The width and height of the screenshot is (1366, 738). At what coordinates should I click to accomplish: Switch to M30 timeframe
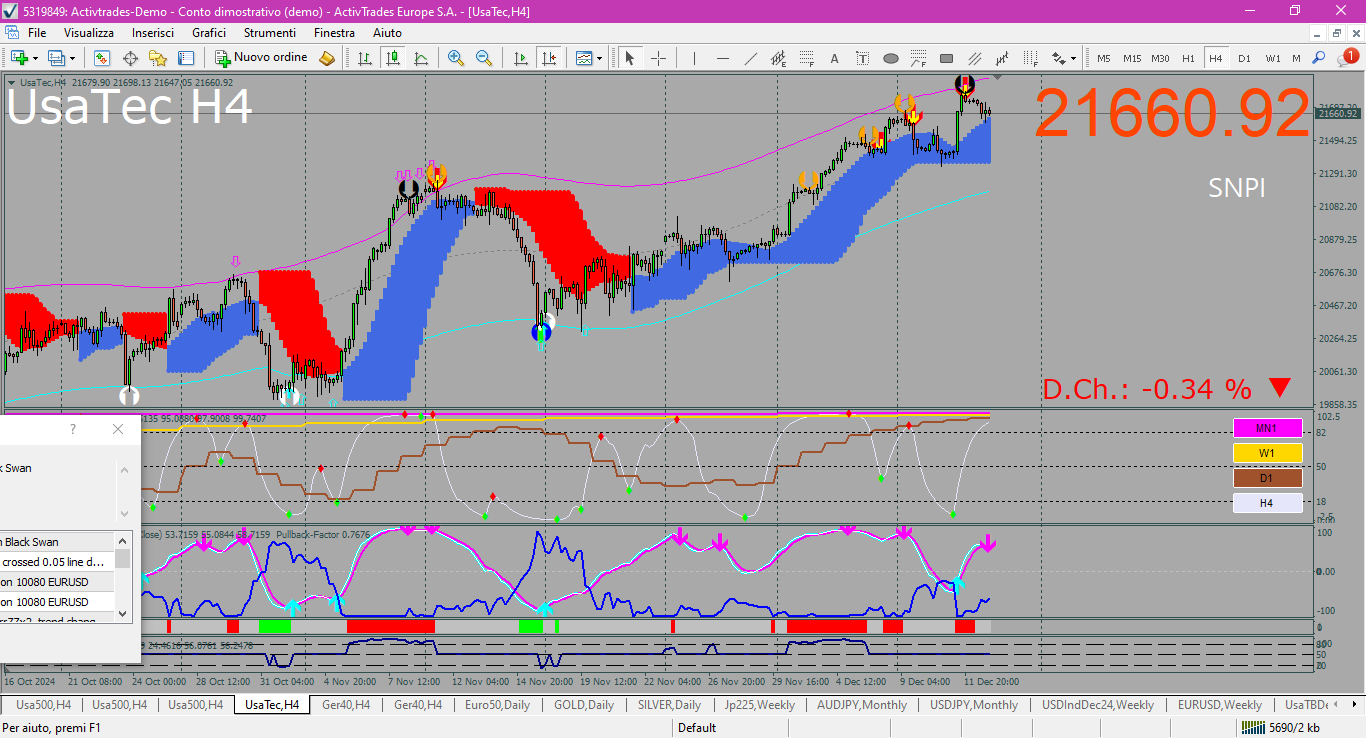pos(1160,58)
